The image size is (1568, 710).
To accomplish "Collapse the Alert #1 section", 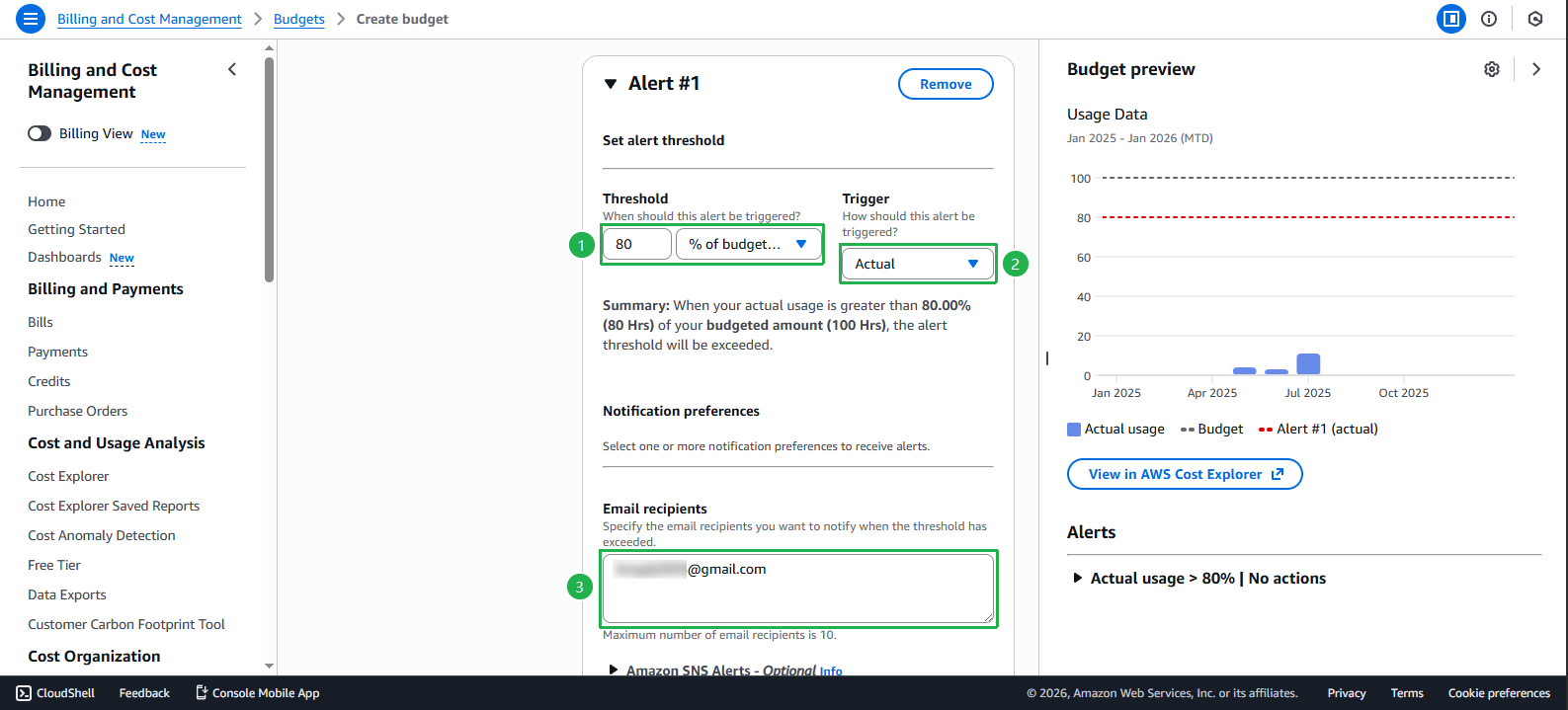I will [611, 84].
